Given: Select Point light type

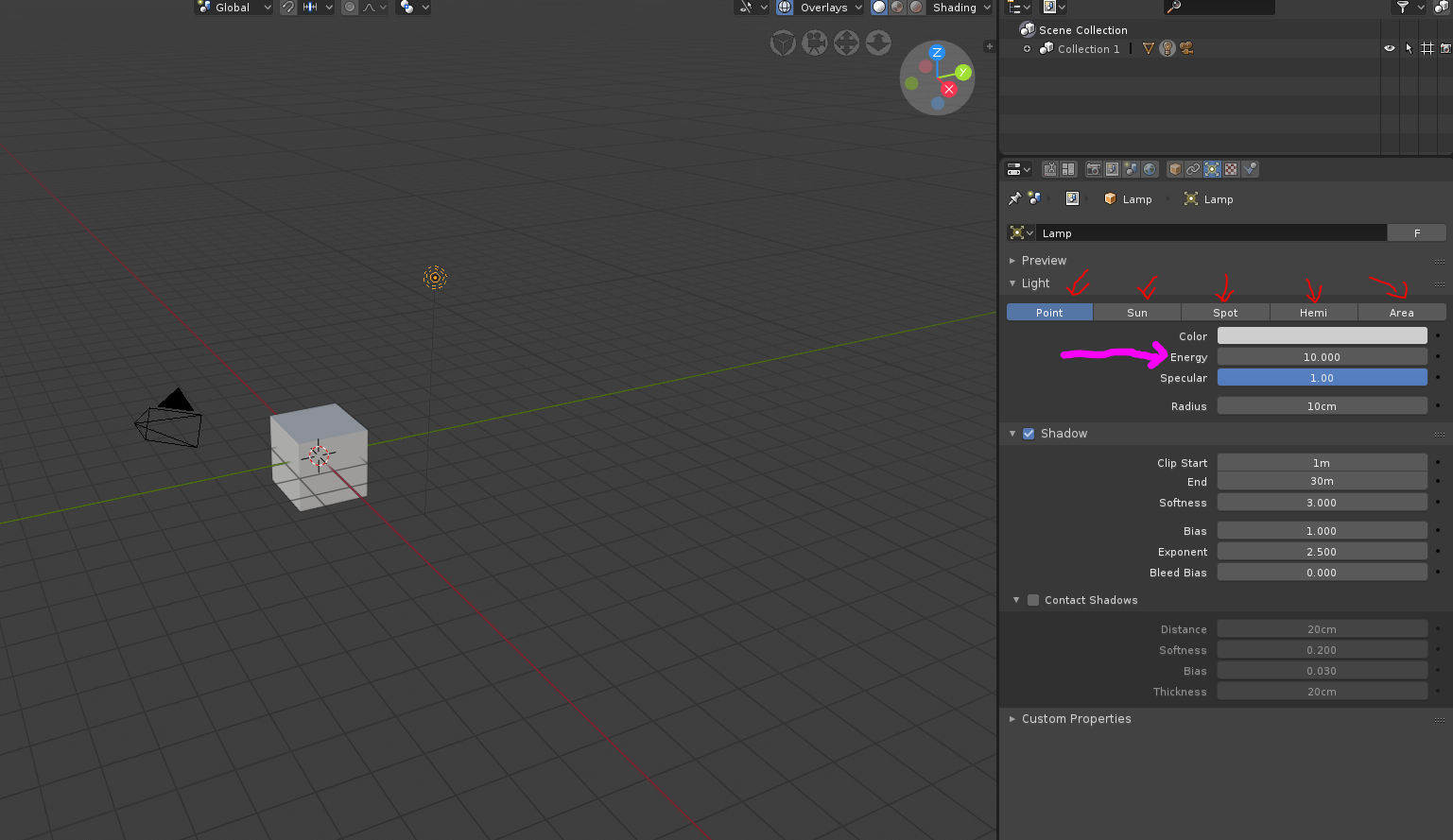Looking at the screenshot, I should [1049, 313].
